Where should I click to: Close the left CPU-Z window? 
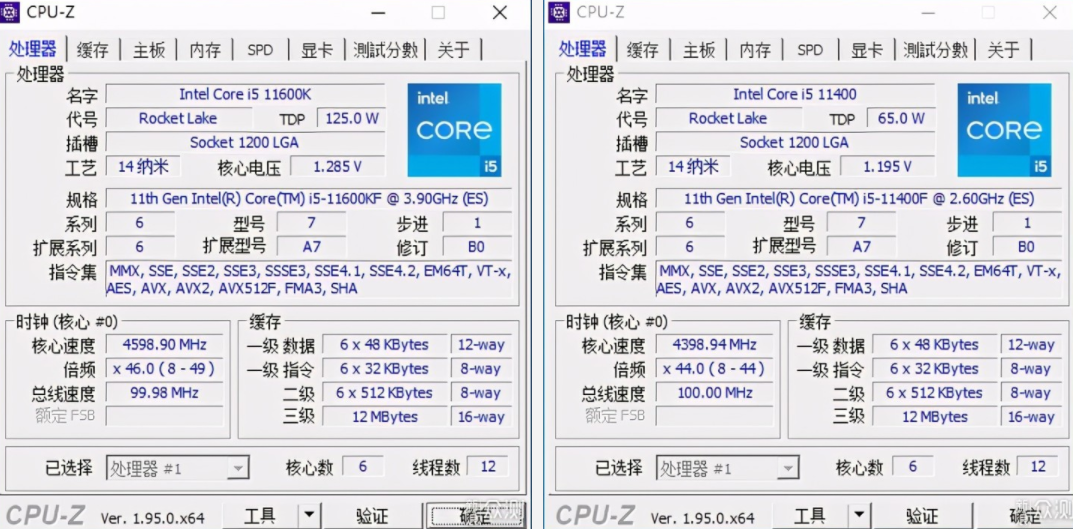[x=500, y=12]
